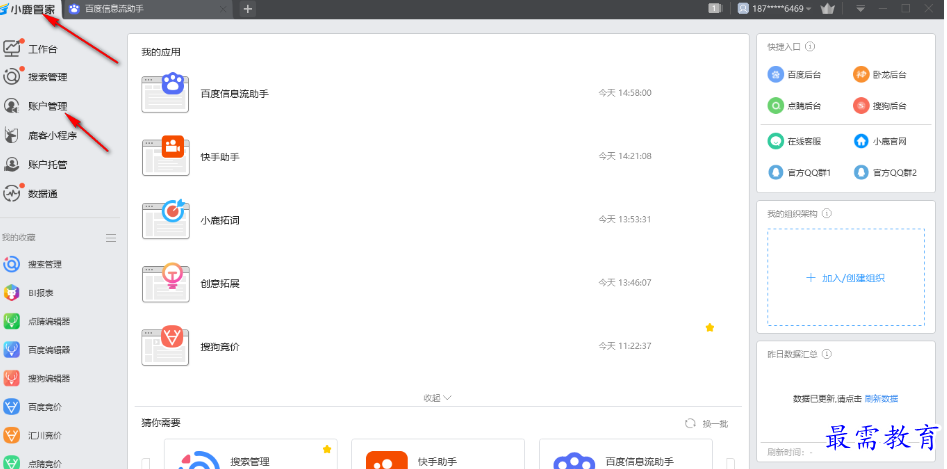Image resolution: width=947 pixels, height=469 pixels.
Task: Open 搜索管理 in the 我的收藏 list
Action: 34,264
